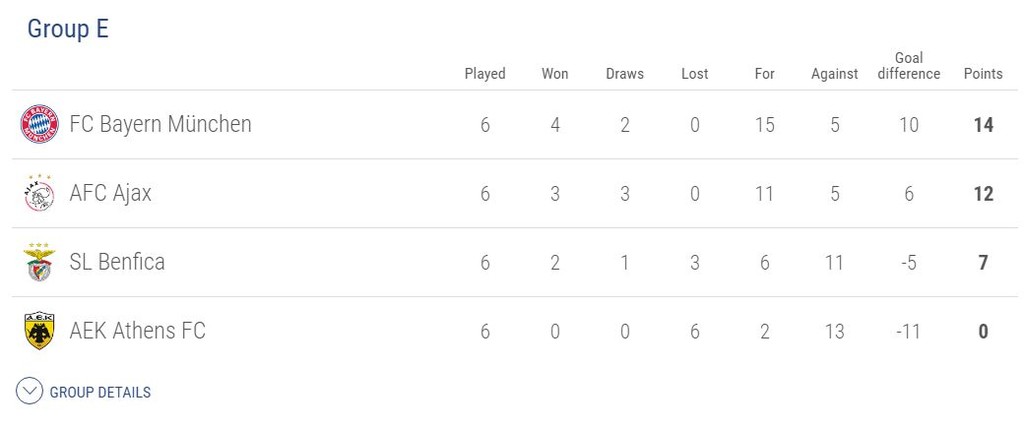Click the SL Benfica eagle crest
The width and height of the screenshot is (1024, 430).
pos(39,262)
